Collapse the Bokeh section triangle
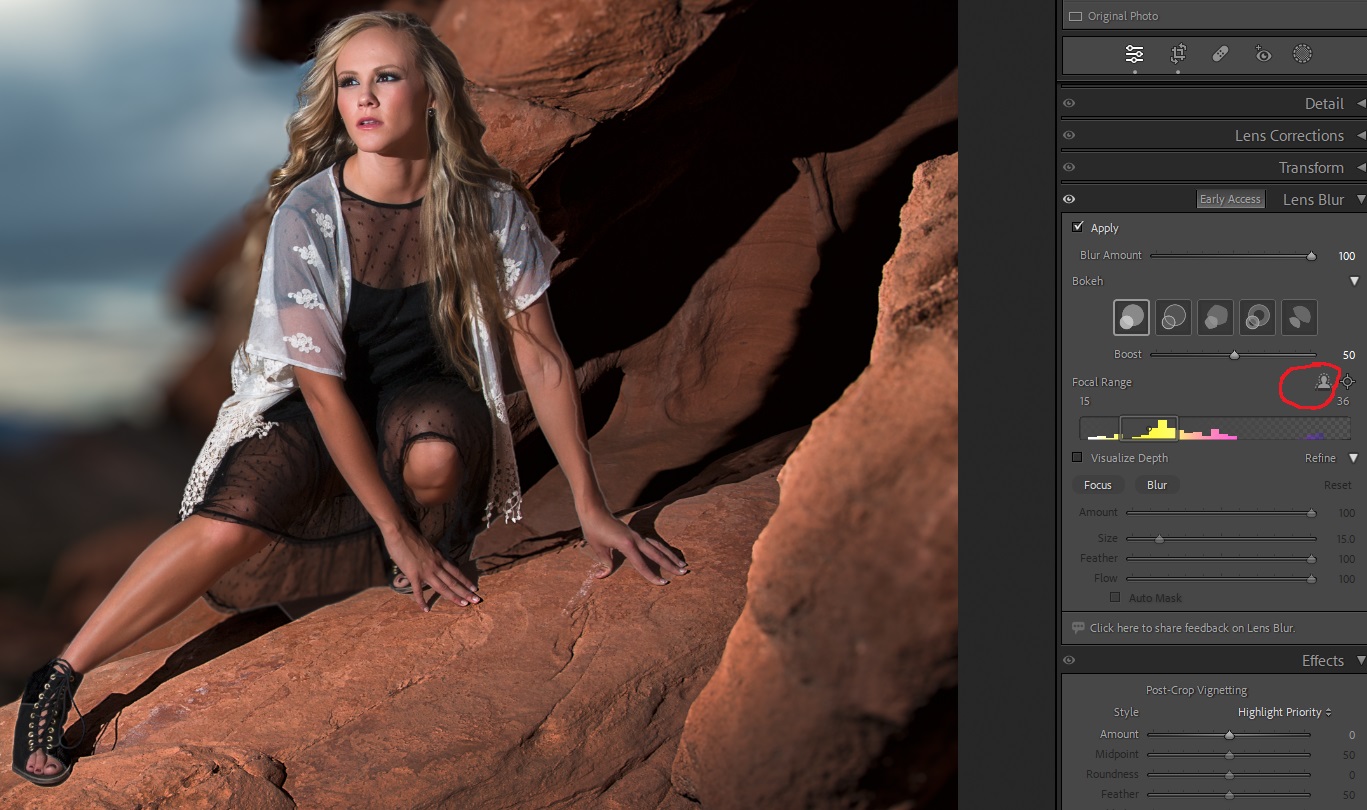Image resolution: width=1367 pixels, height=810 pixels. point(1354,281)
